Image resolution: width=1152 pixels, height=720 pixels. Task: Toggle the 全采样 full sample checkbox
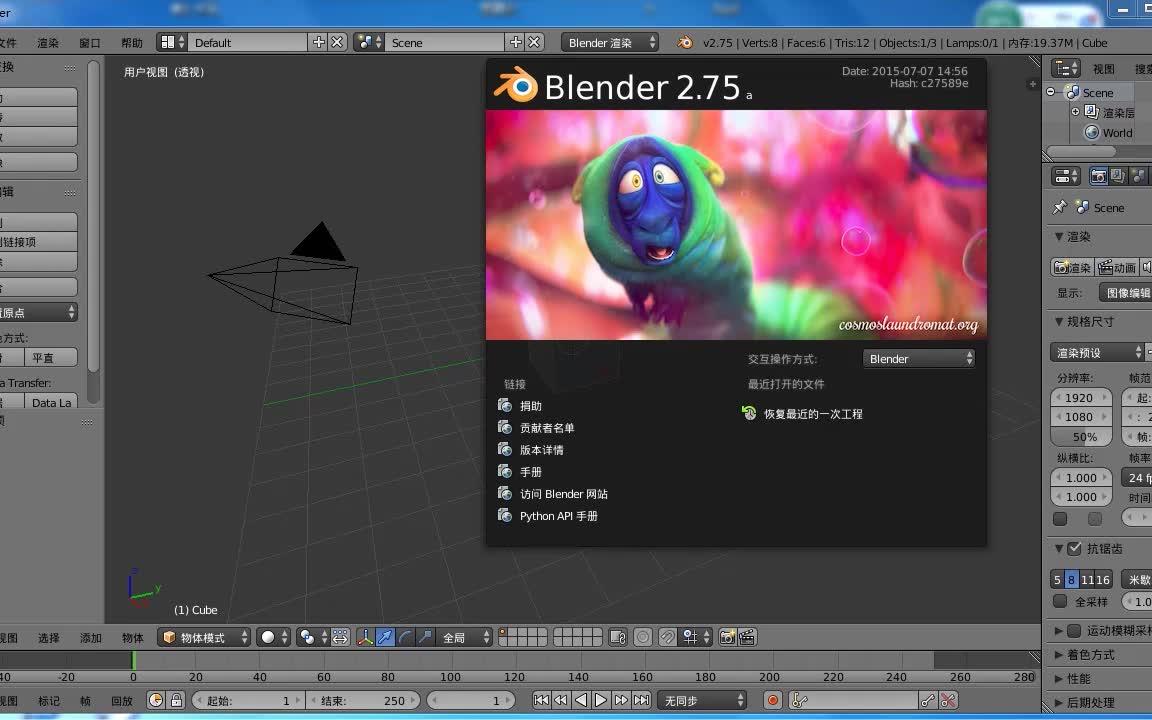[x=1061, y=601]
